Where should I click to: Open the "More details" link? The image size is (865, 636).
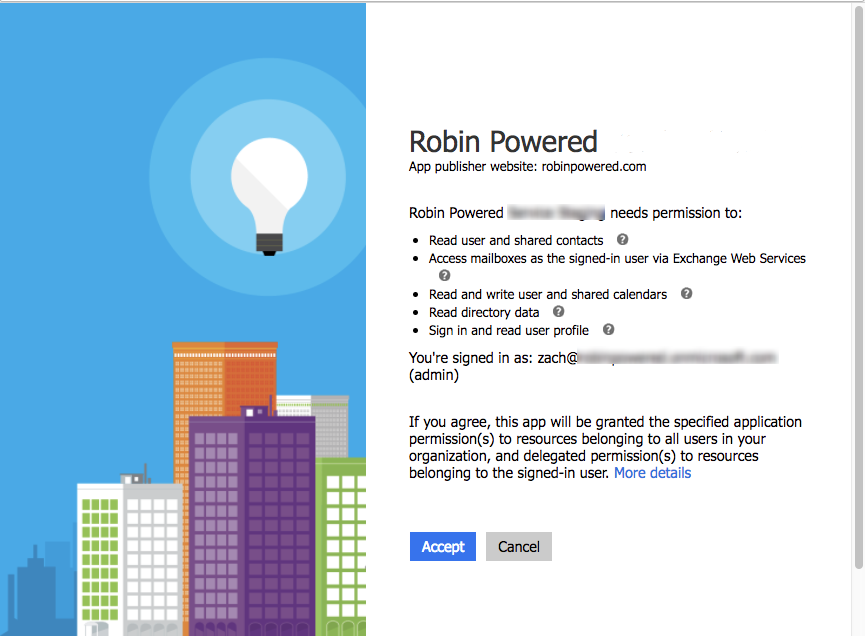click(652, 472)
